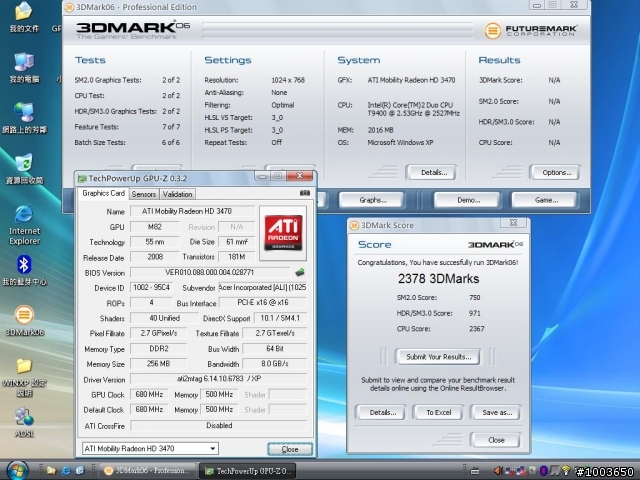Viewport: 640px width, 480px height.
Task: Open the ADSL desktop shortcut
Action: click(x=24, y=422)
